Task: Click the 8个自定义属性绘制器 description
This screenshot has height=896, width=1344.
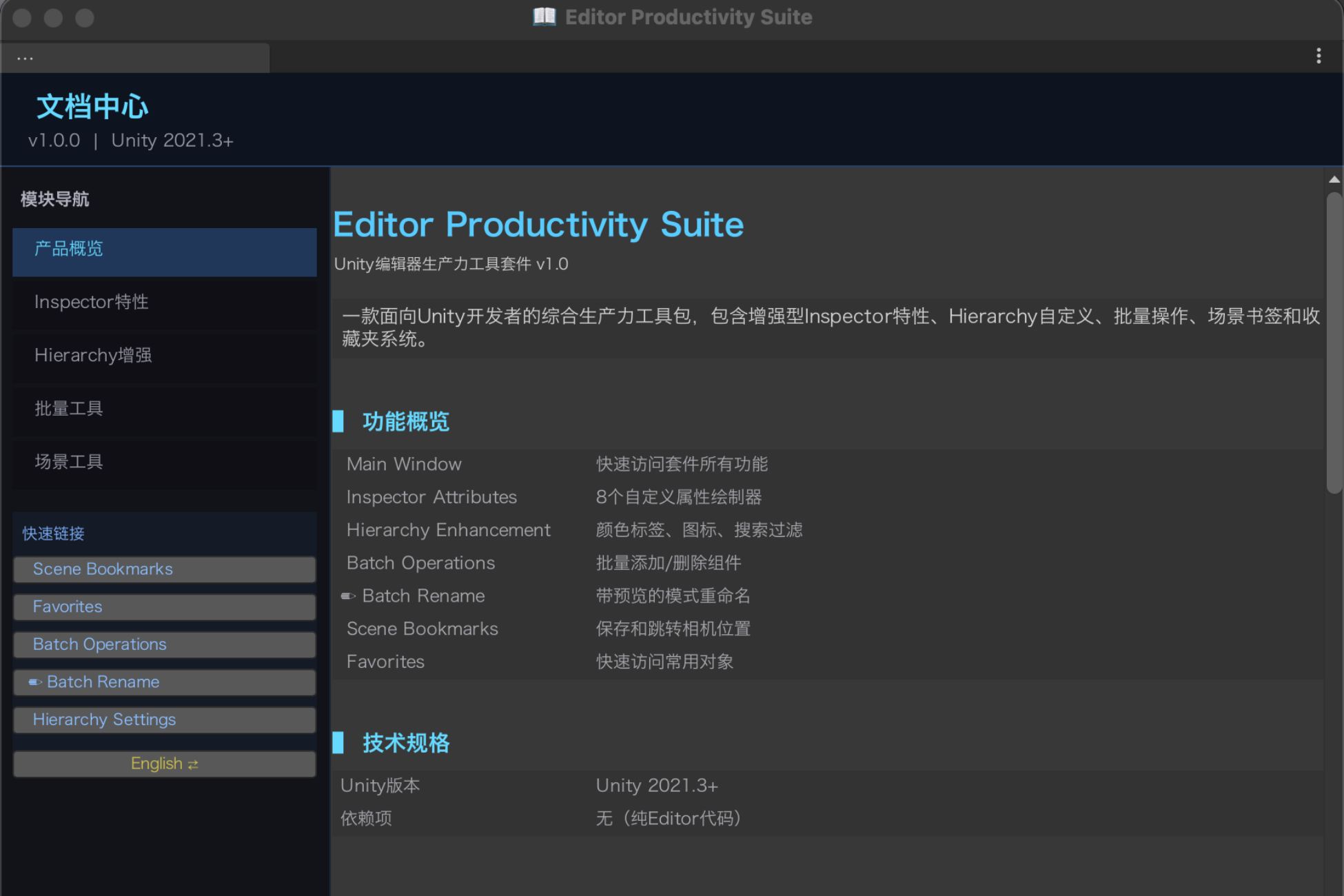Action: click(x=679, y=498)
